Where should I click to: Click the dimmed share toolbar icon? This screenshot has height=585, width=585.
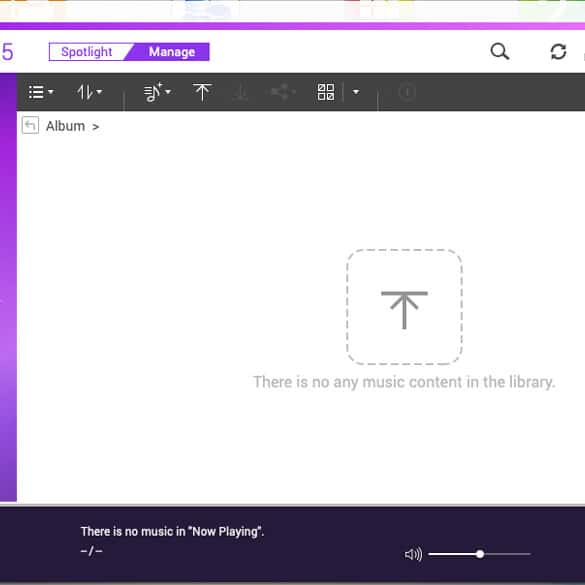click(282, 92)
